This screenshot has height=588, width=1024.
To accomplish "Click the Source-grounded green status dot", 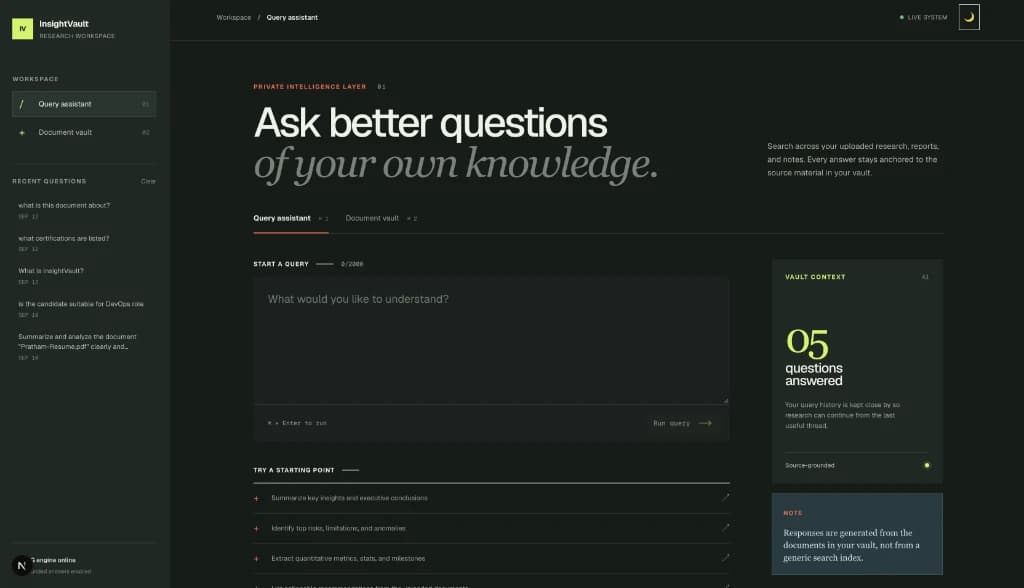I will click(927, 465).
